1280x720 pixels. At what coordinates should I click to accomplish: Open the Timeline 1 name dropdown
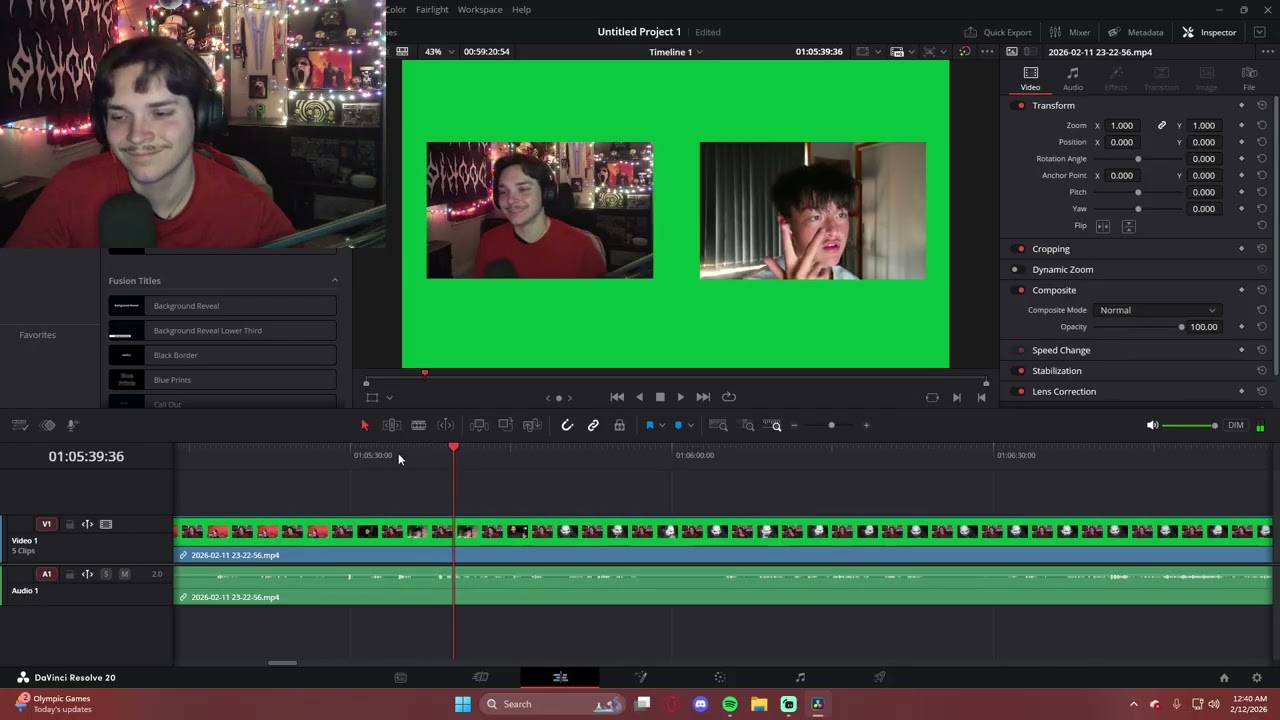(x=676, y=52)
